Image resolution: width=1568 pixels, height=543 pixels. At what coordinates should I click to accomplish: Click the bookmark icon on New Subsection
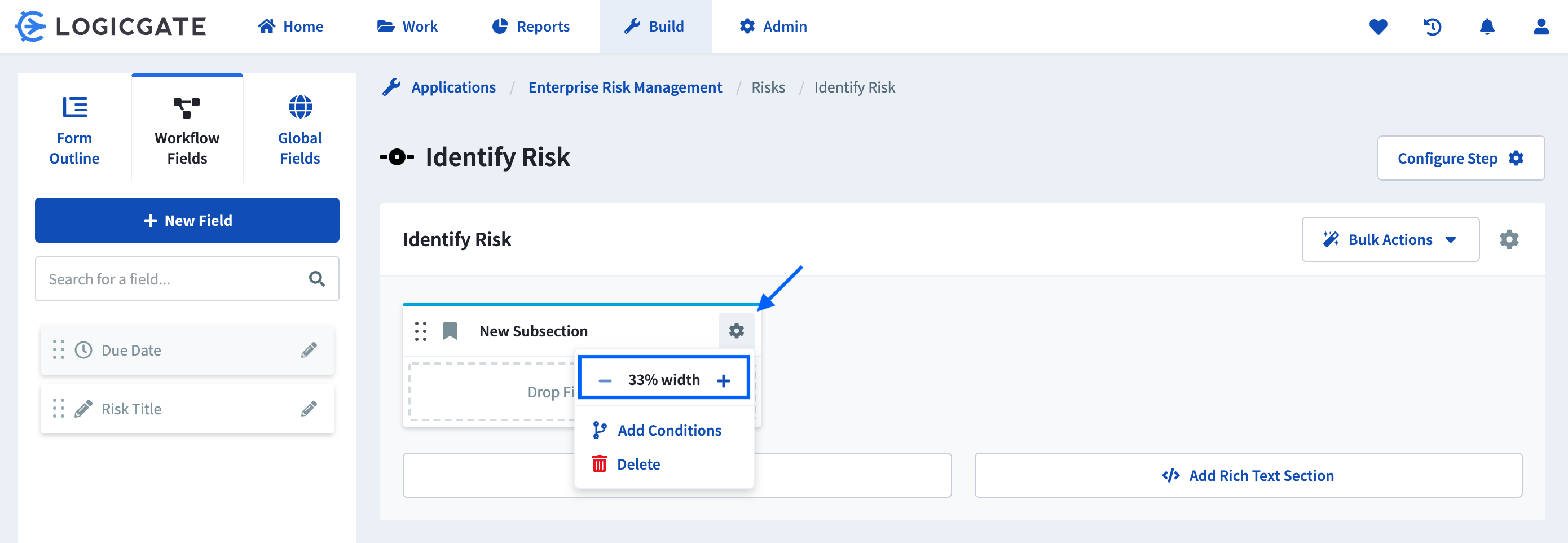[450, 330]
